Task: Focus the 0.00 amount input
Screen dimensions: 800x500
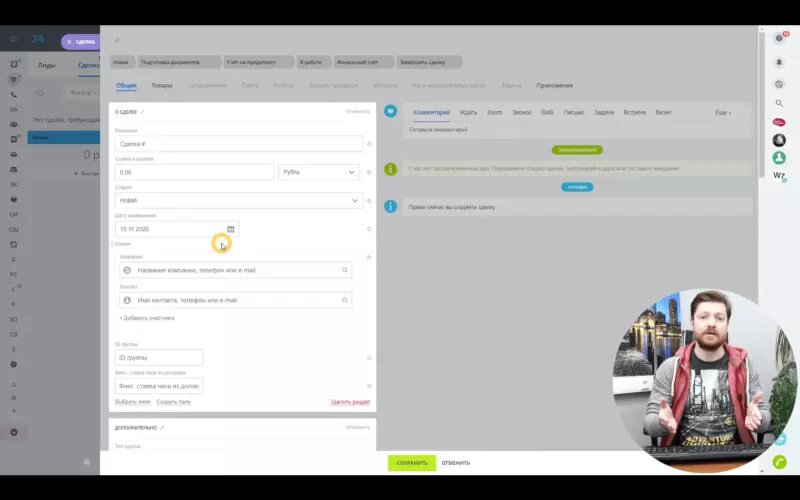Action: 194,172
